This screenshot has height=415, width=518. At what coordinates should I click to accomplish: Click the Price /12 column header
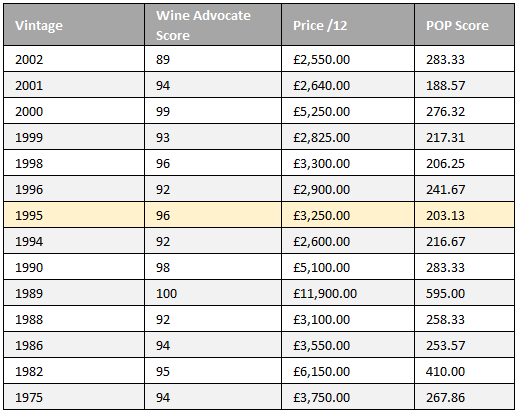pyautogui.click(x=348, y=25)
